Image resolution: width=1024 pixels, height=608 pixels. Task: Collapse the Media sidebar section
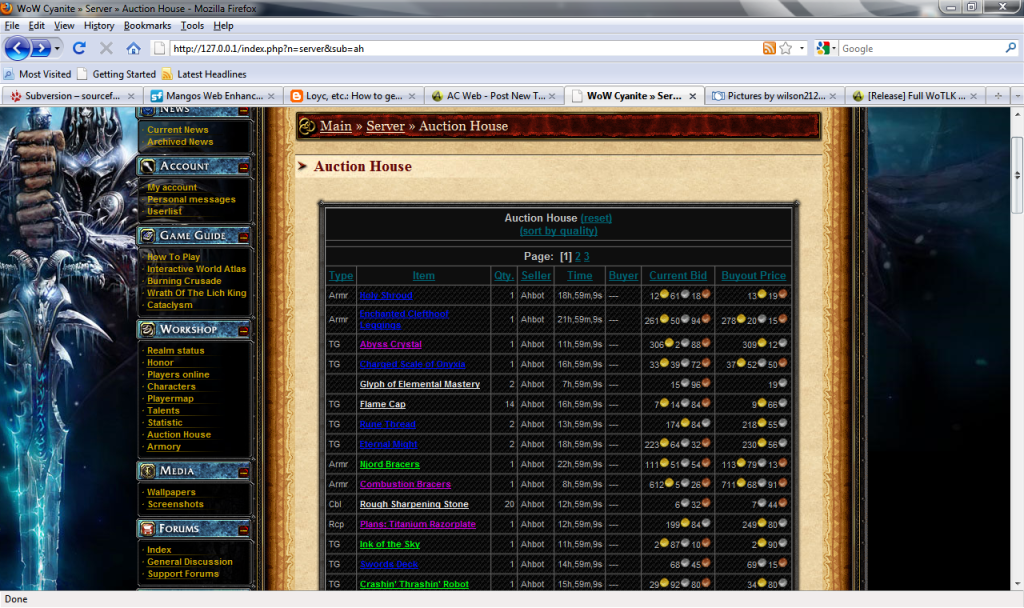pyautogui.click(x=244, y=471)
